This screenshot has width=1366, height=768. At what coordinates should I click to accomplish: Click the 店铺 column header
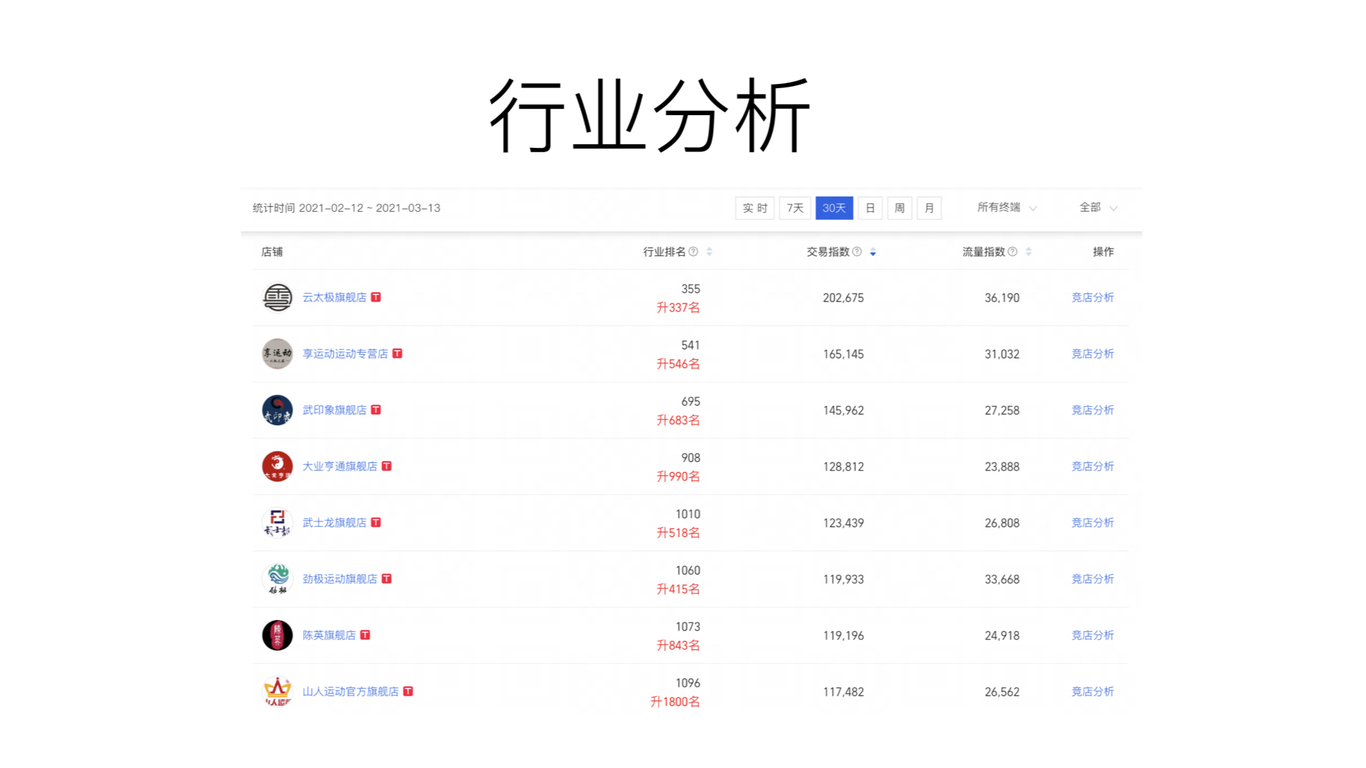click(x=272, y=252)
